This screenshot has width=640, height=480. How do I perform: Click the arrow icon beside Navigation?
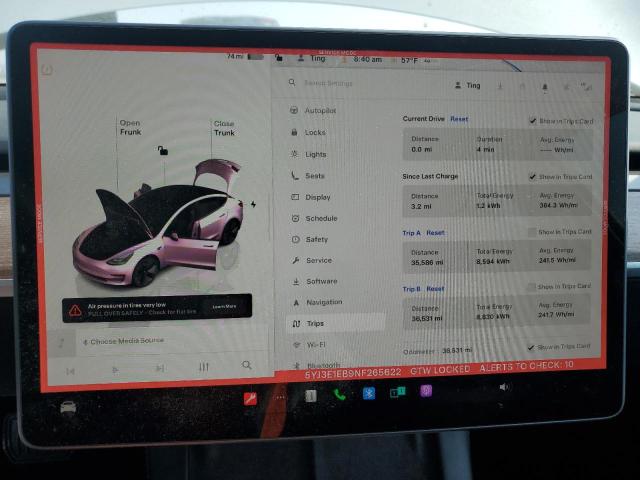tap(296, 302)
